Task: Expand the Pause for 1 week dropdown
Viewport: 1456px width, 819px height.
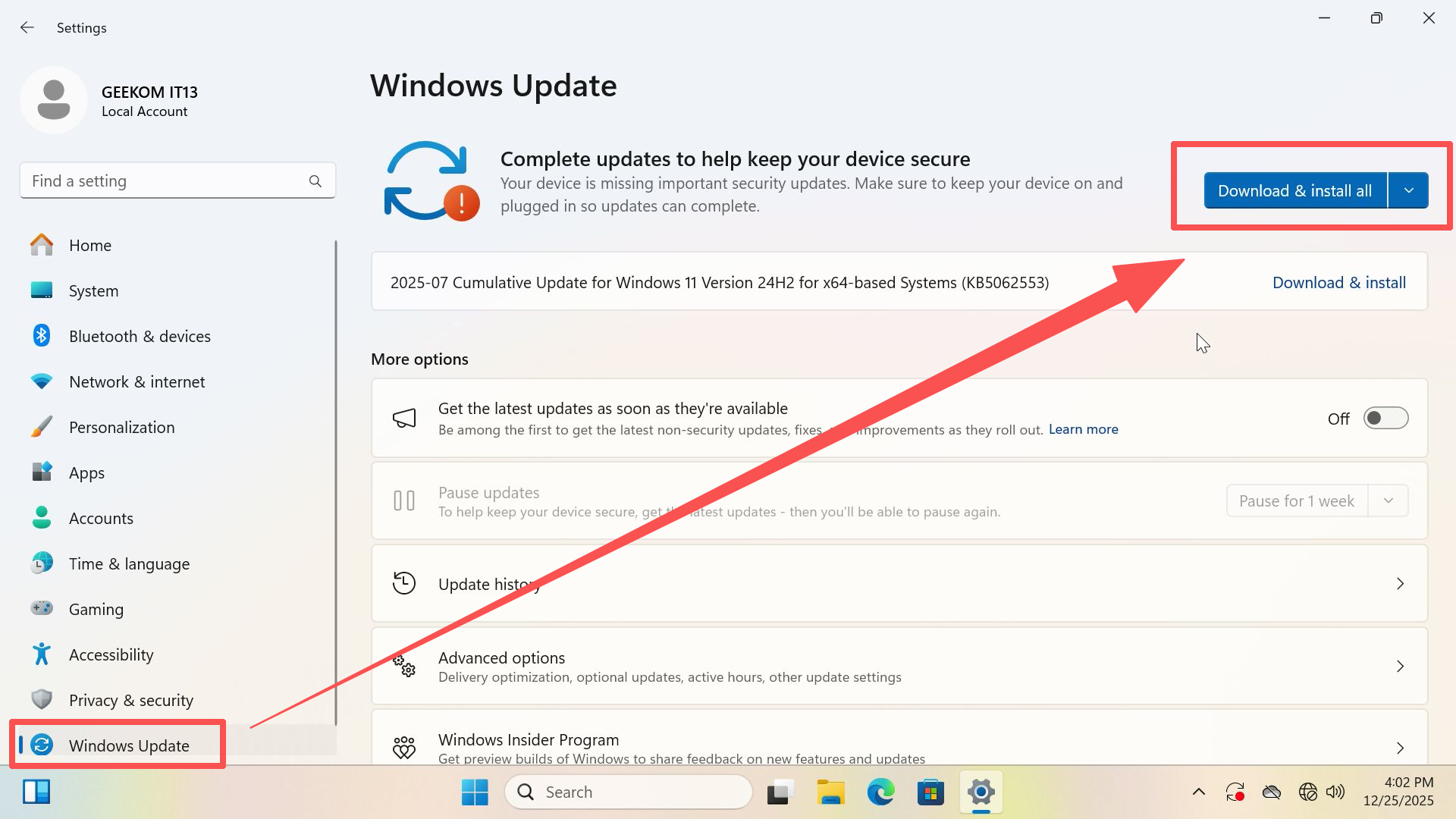Action: point(1389,500)
